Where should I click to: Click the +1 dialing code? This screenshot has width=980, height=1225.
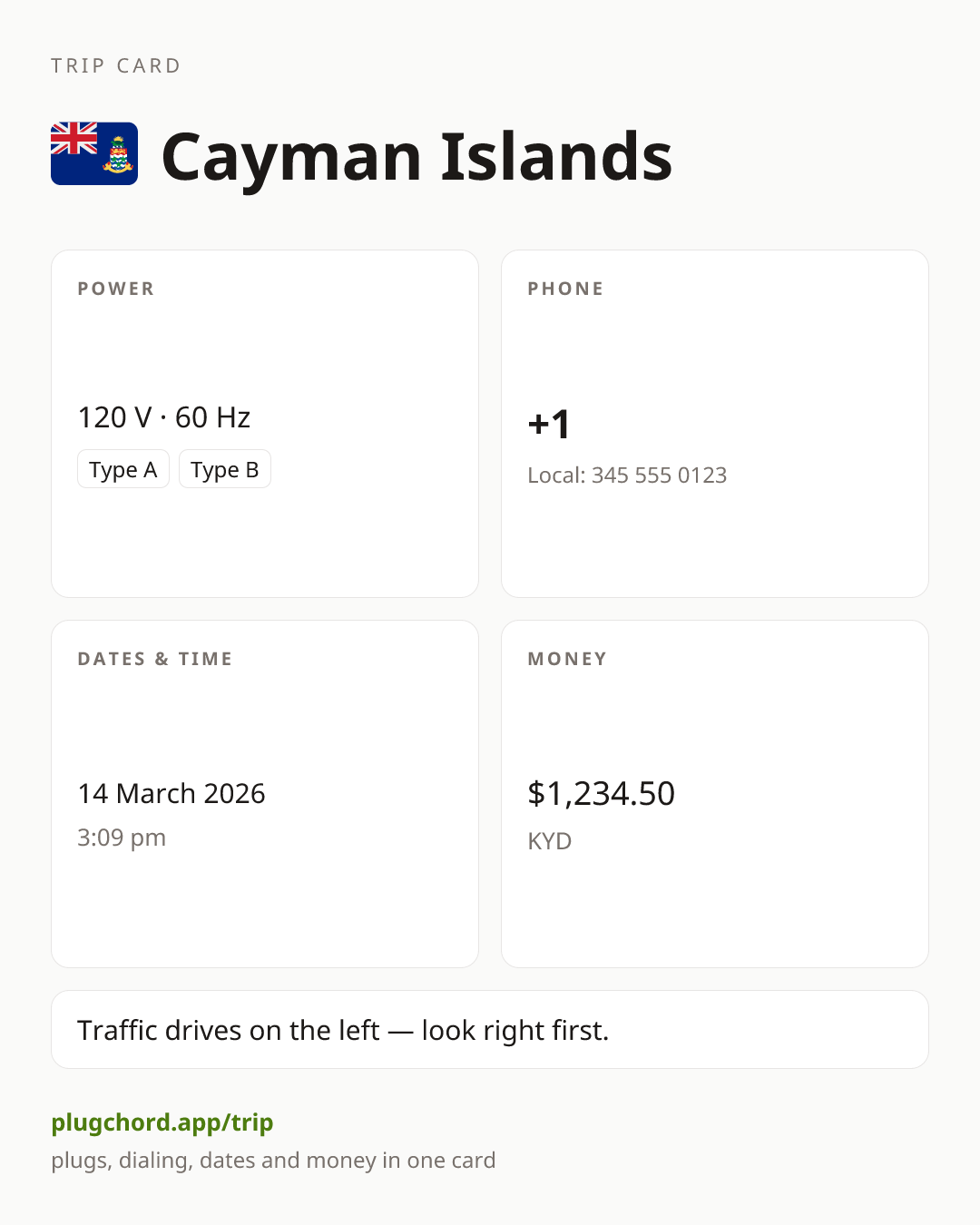tap(549, 424)
